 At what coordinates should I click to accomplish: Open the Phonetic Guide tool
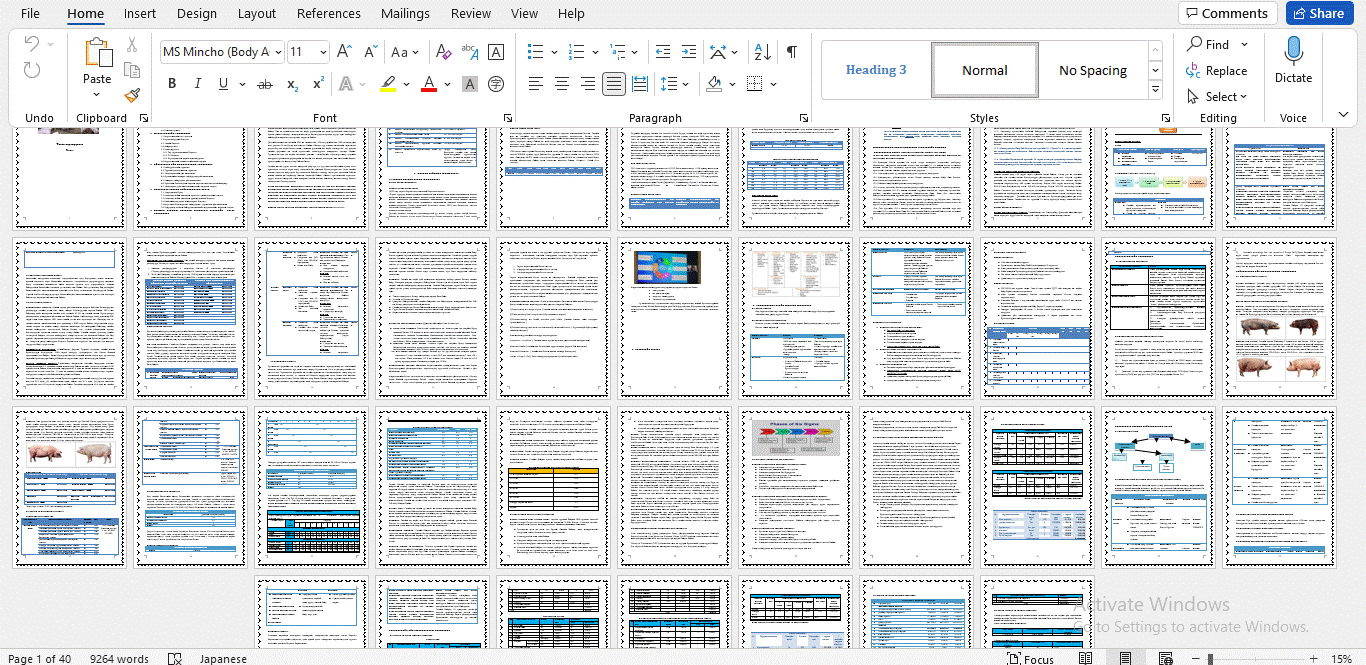[470, 52]
